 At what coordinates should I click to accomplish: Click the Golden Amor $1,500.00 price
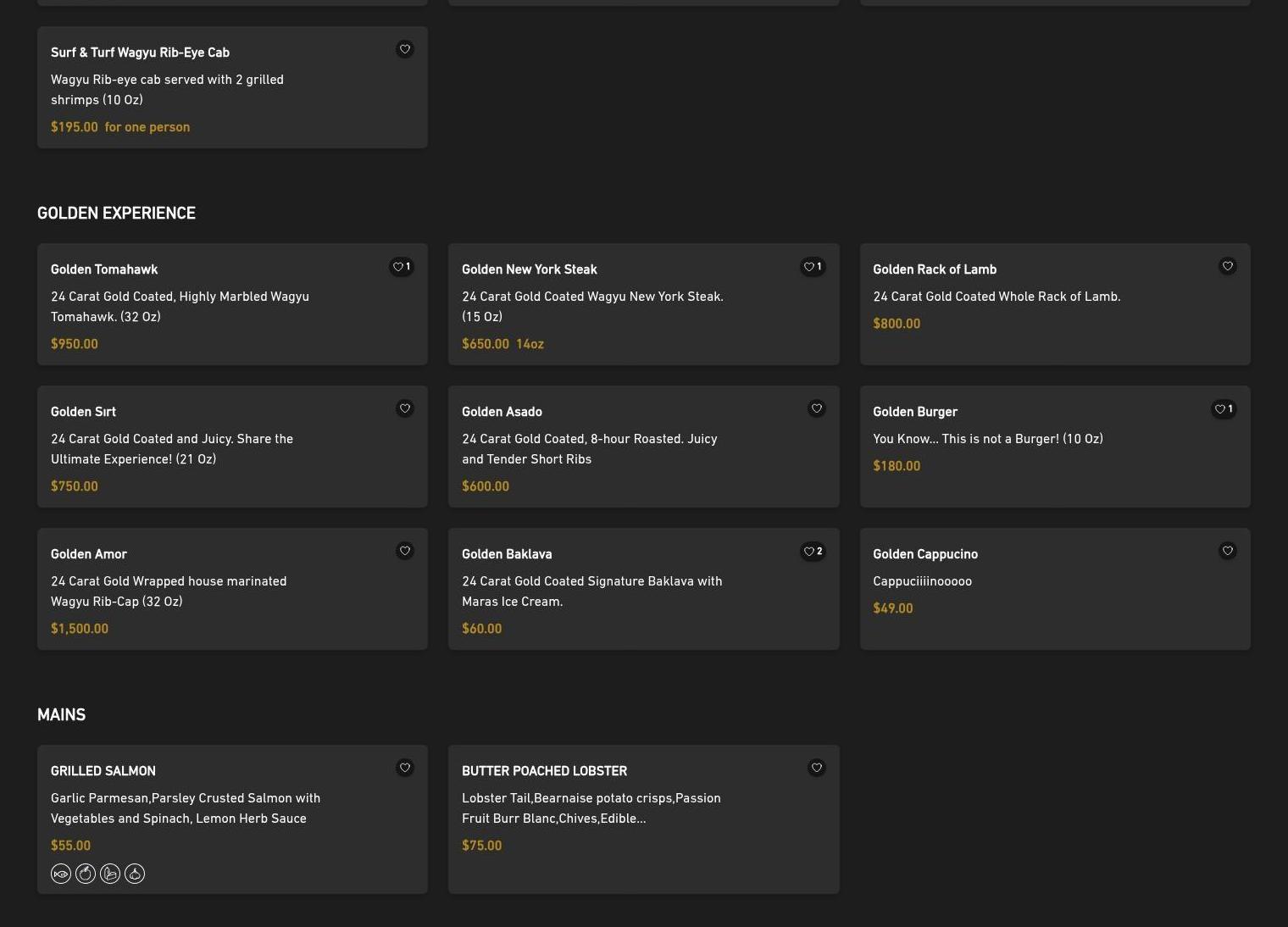pos(80,629)
